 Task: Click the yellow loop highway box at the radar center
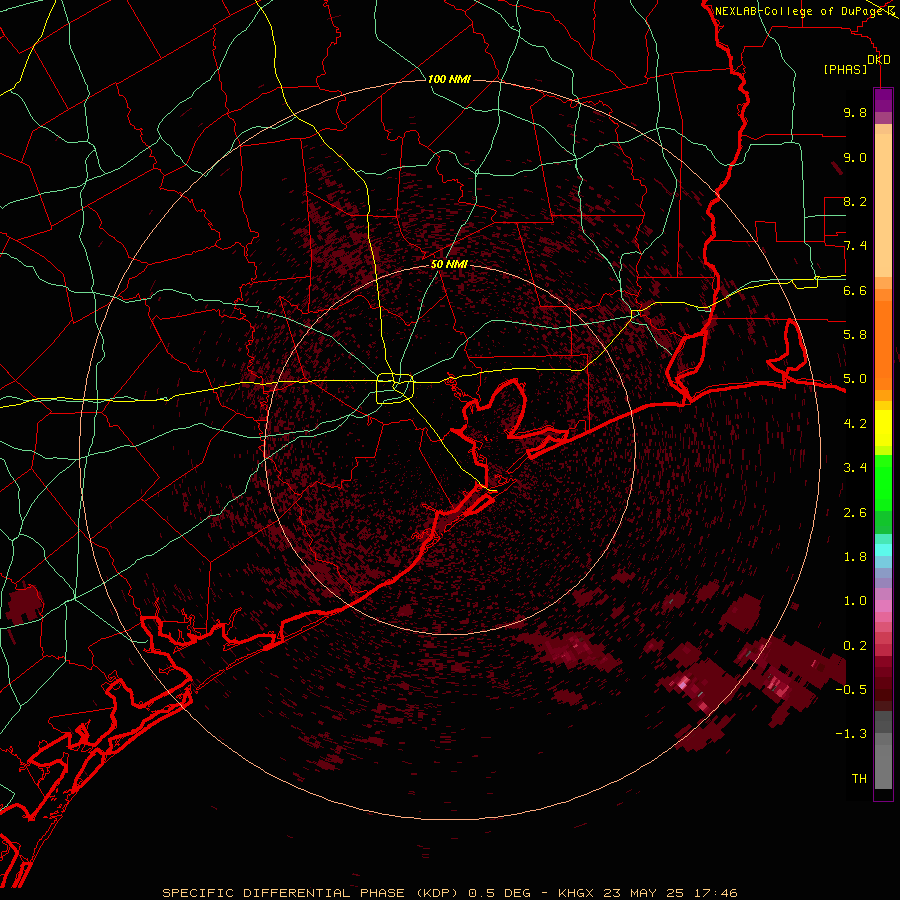tap(394, 388)
